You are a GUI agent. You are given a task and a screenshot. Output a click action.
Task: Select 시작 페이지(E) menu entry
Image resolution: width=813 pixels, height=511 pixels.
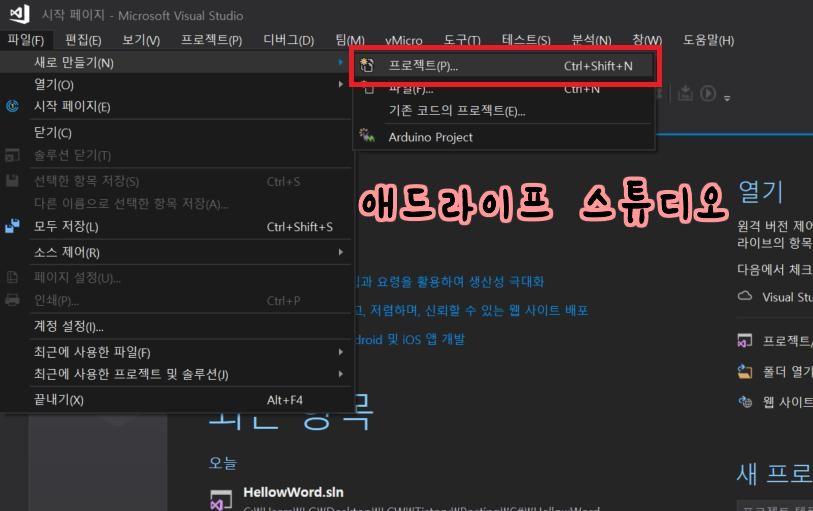[176, 106]
